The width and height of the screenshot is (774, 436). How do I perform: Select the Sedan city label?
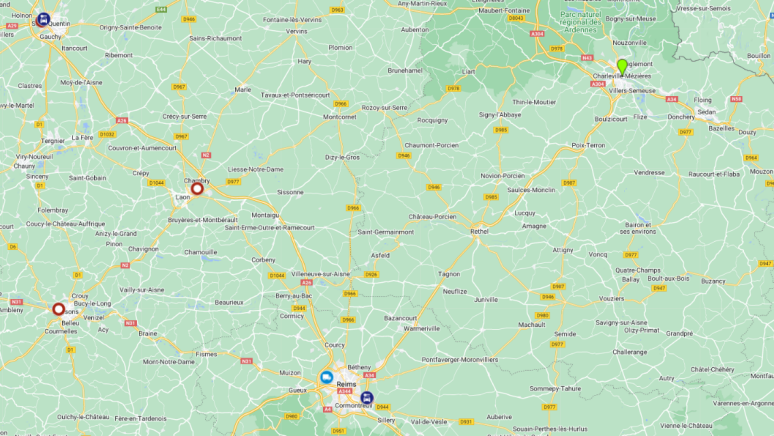click(706, 112)
